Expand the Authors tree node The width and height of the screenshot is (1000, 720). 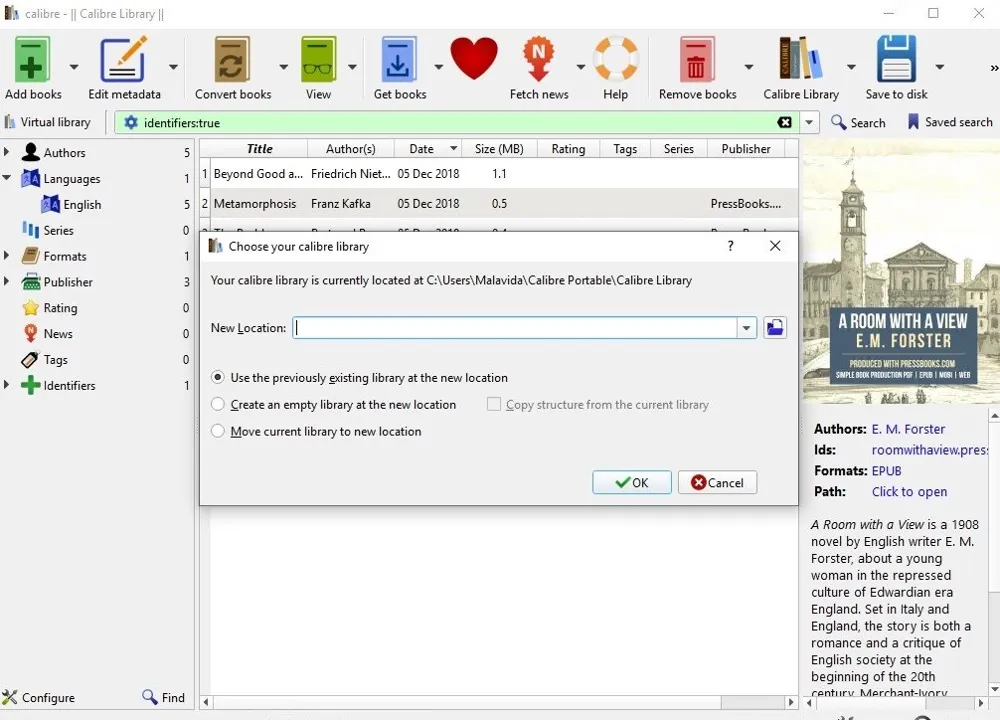click(6, 152)
